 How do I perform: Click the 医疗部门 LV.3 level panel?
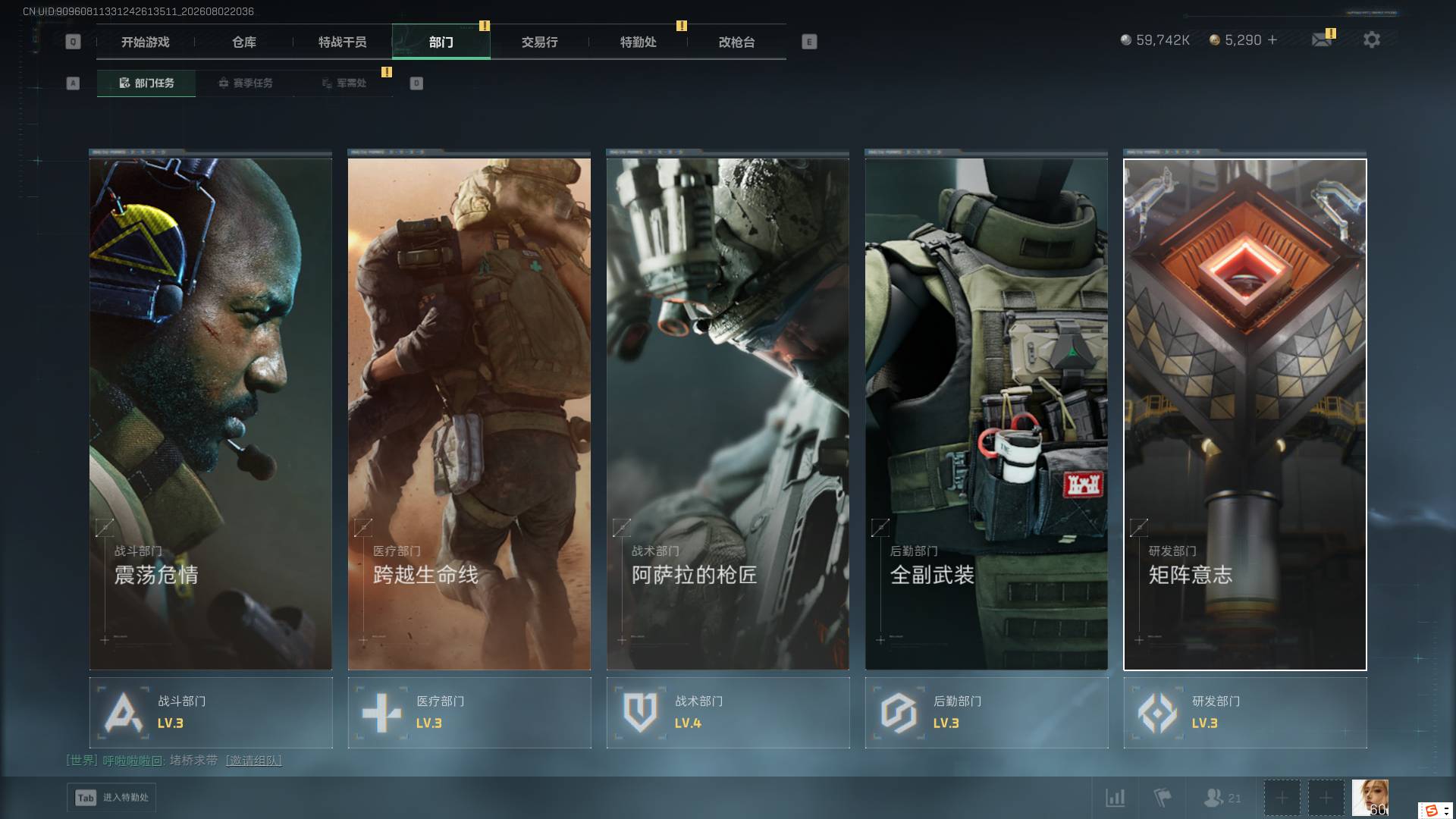tap(469, 713)
